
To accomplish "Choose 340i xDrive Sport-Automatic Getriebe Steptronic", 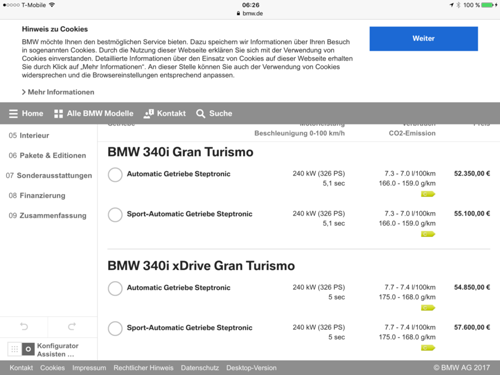I will click(115, 328).
